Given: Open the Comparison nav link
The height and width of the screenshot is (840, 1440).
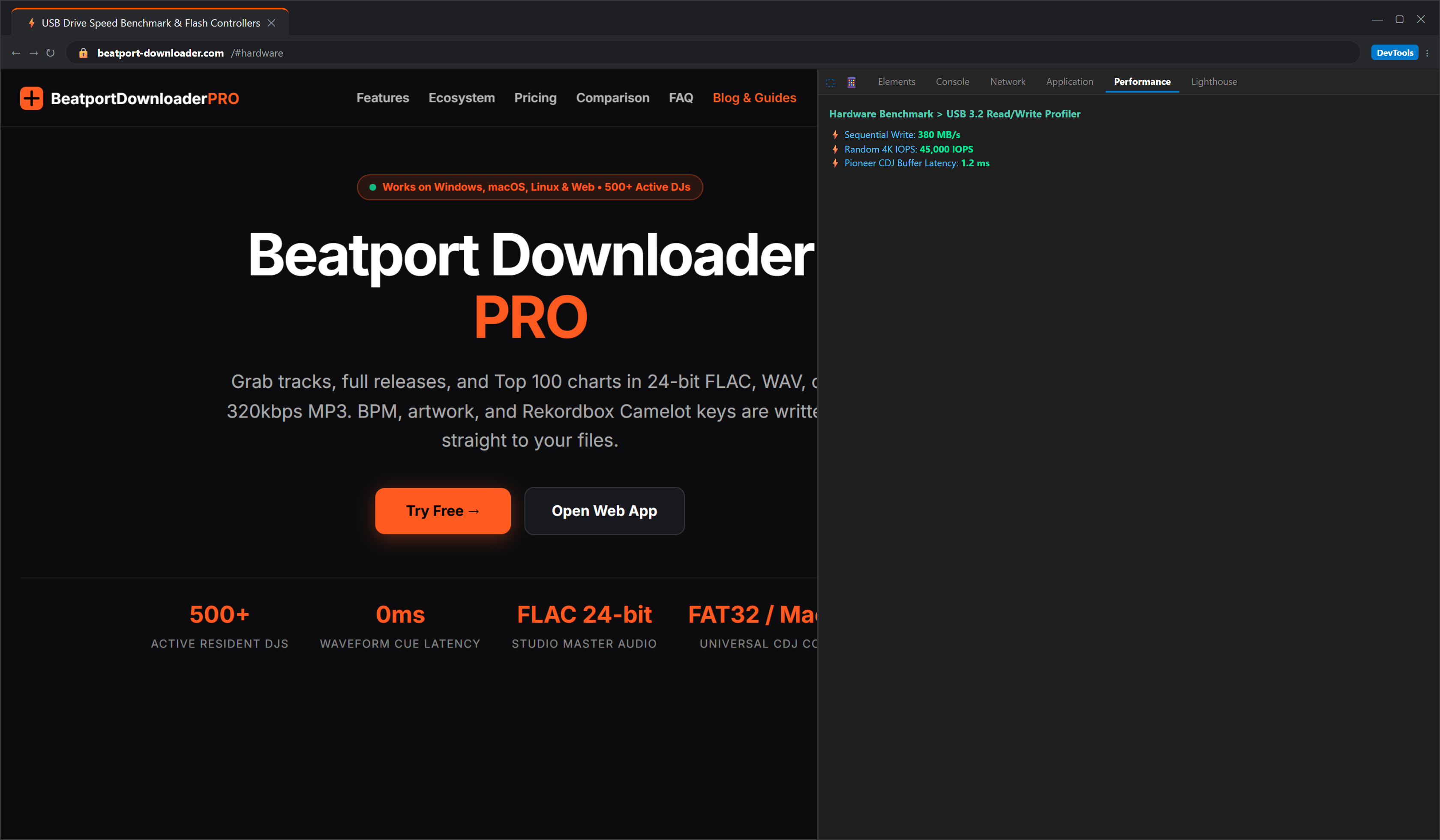Looking at the screenshot, I should point(612,98).
